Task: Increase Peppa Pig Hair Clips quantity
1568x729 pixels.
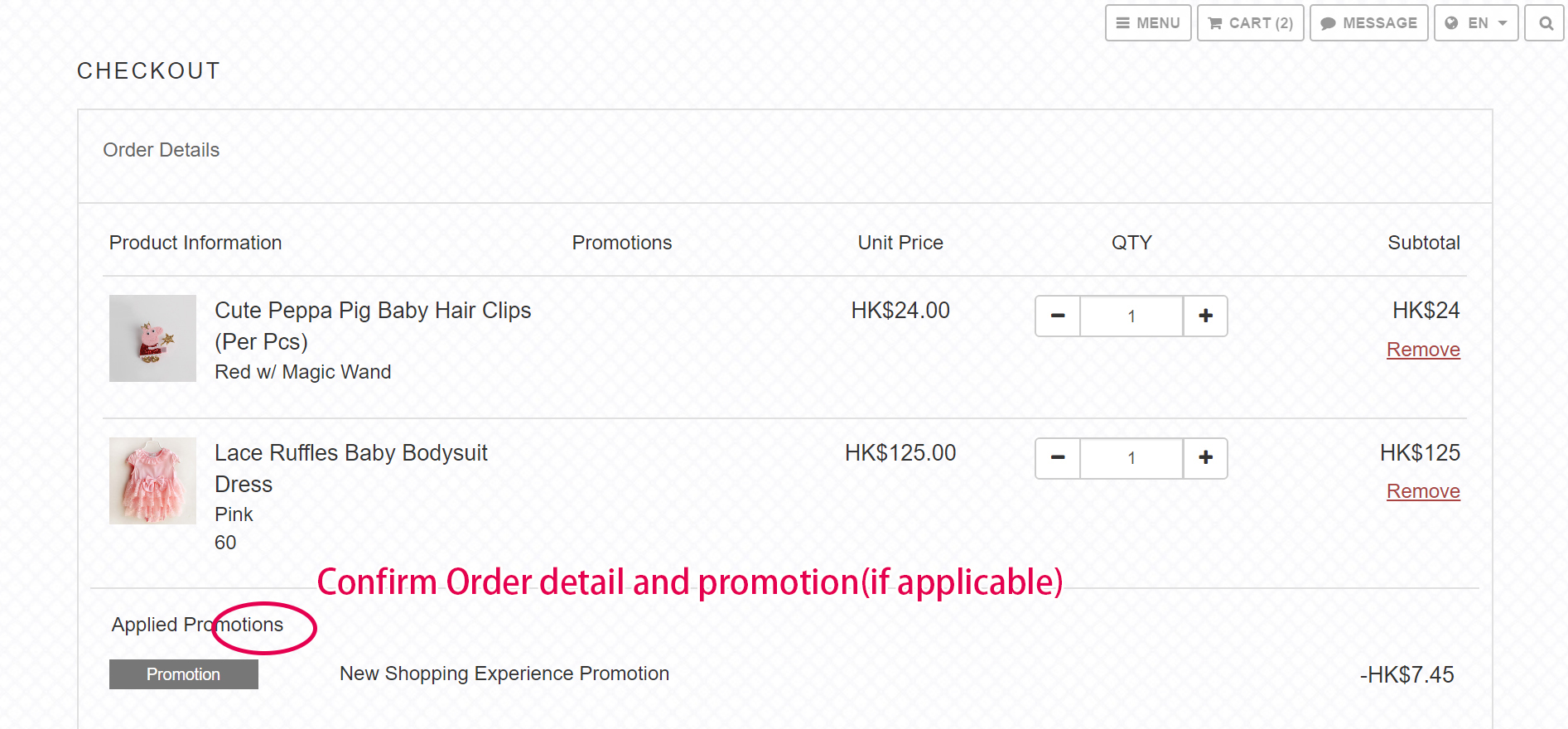Action: click(1206, 316)
